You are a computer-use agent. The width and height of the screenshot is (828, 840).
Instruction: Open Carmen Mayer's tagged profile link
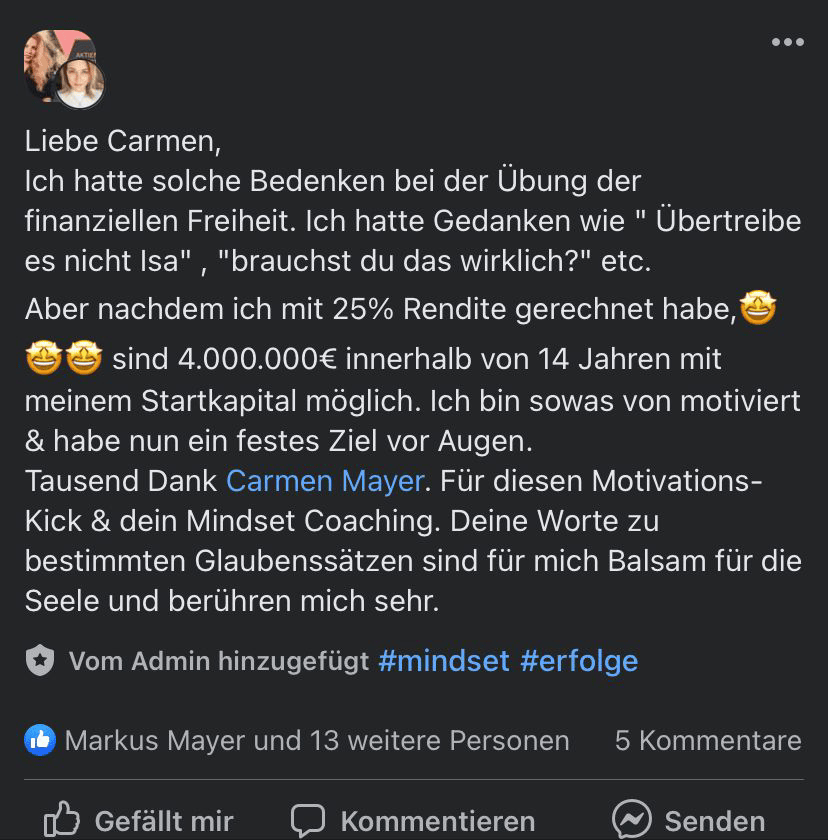pos(325,480)
